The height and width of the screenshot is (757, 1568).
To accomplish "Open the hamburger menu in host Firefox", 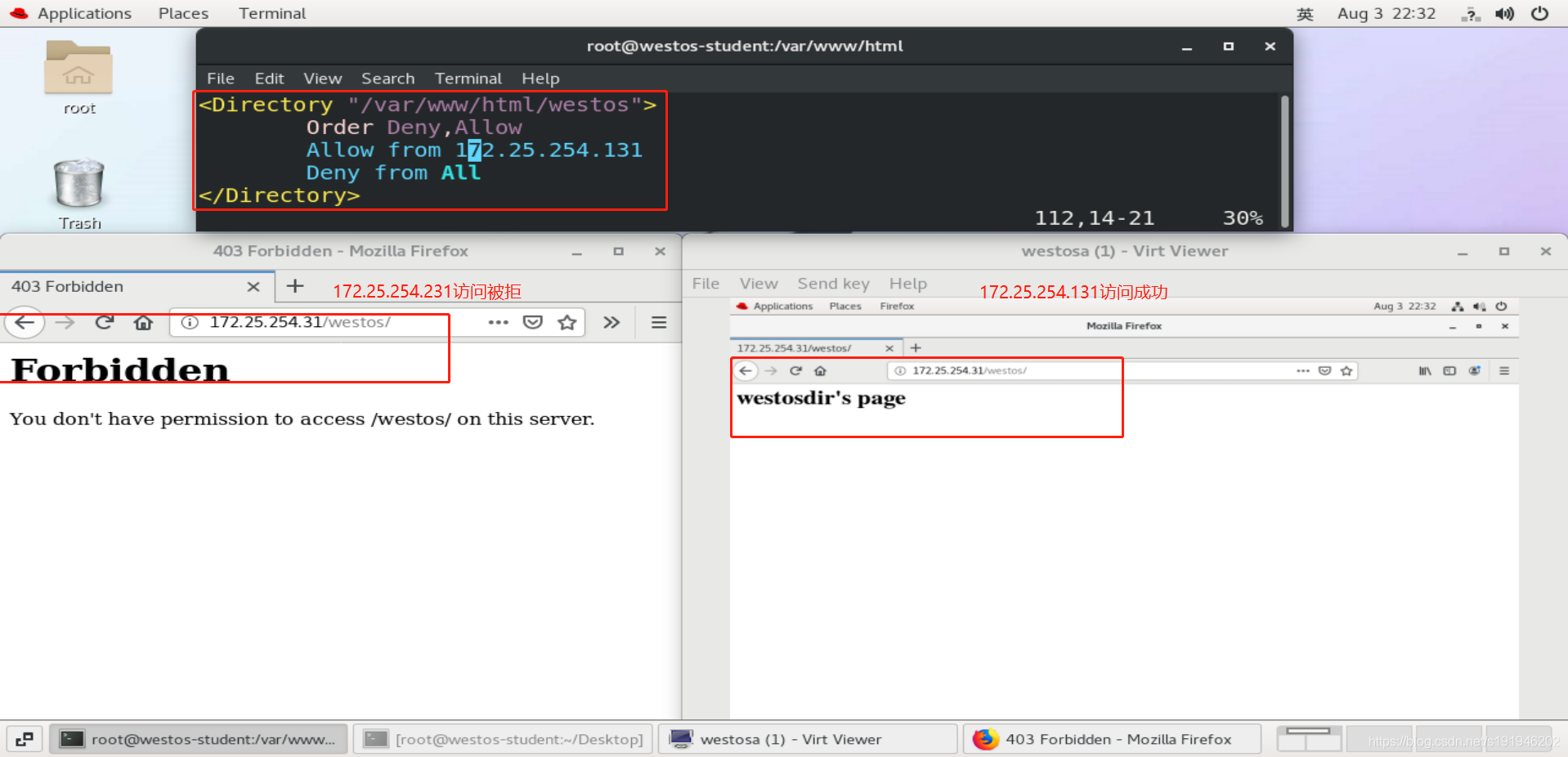I will [x=659, y=322].
